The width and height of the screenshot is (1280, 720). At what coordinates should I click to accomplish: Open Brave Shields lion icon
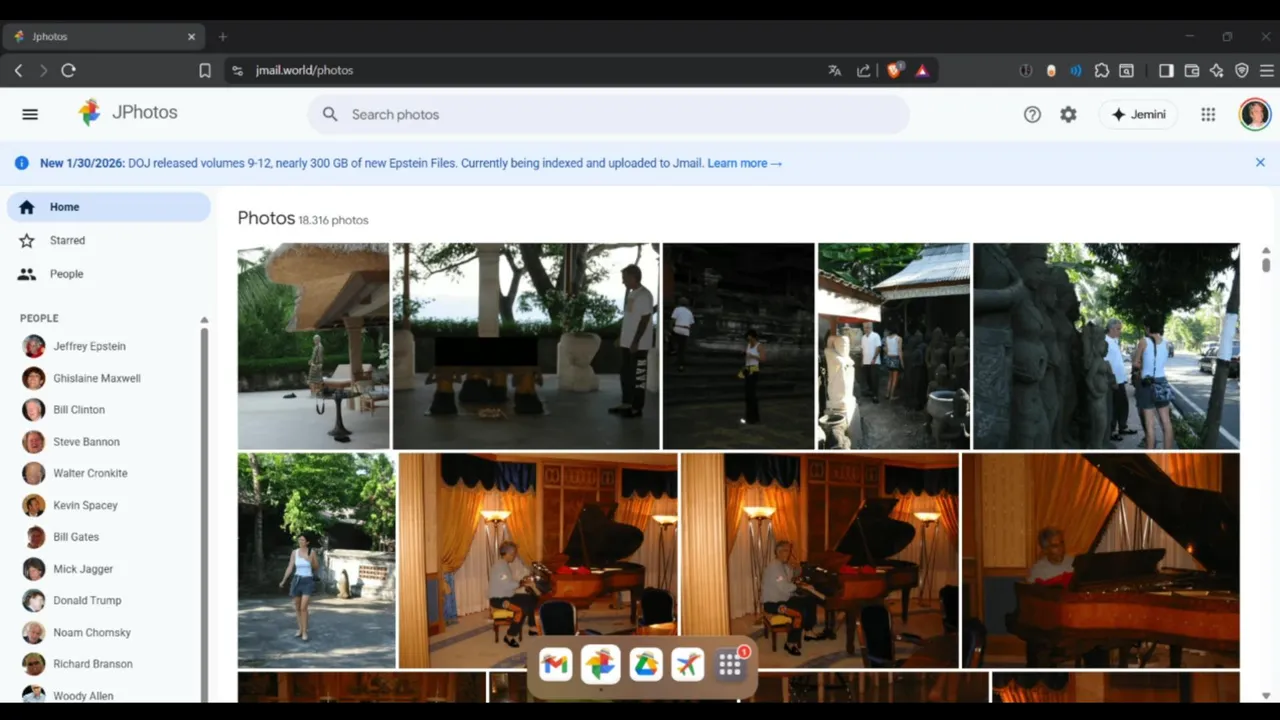tap(895, 70)
